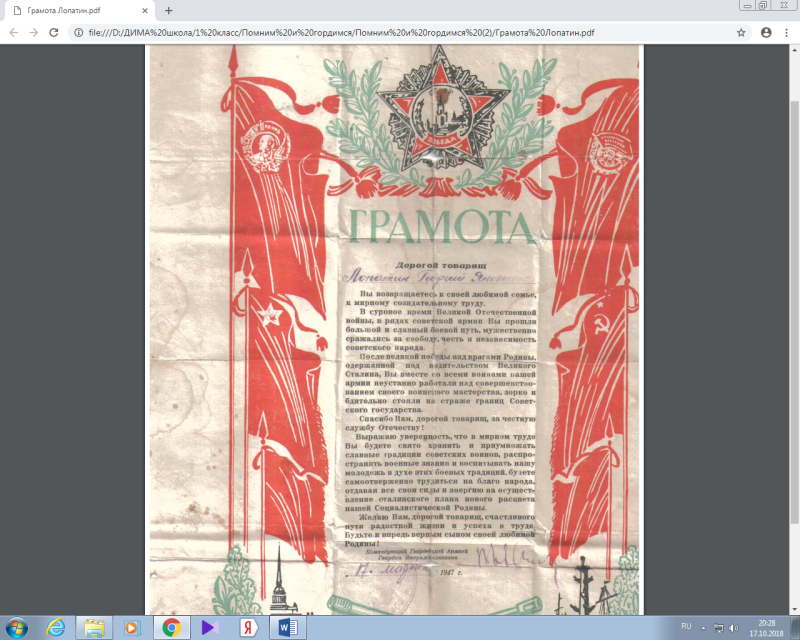800x640 pixels.
Task: Open the Chrome profile account icon
Action: [x=766, y=33]
